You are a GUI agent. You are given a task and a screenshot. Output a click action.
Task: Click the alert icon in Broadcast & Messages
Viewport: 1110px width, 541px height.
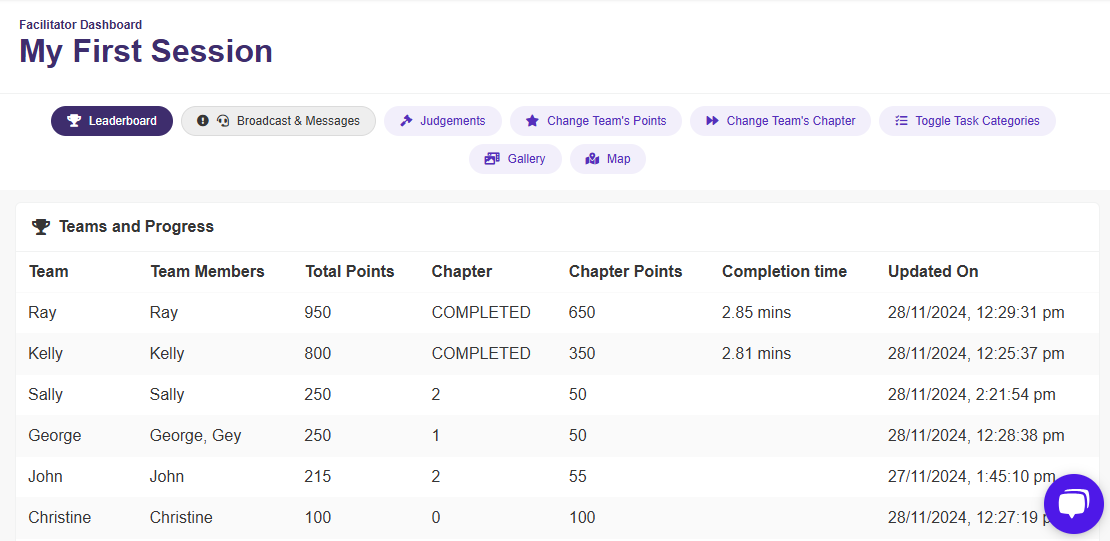203,121
